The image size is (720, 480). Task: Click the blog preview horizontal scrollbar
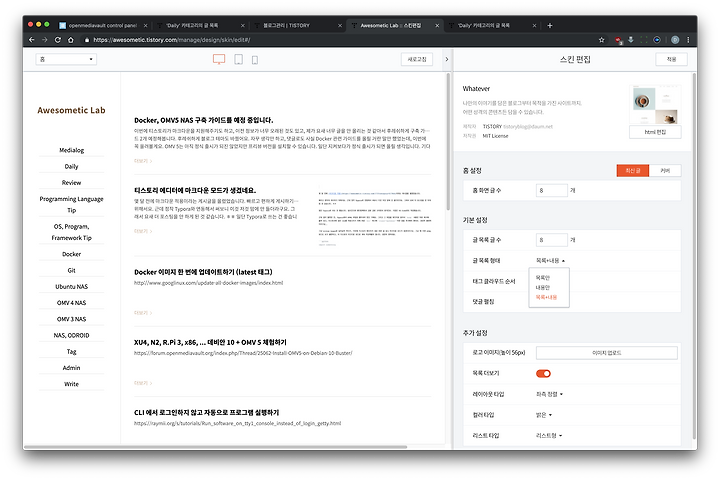(215, 446)
